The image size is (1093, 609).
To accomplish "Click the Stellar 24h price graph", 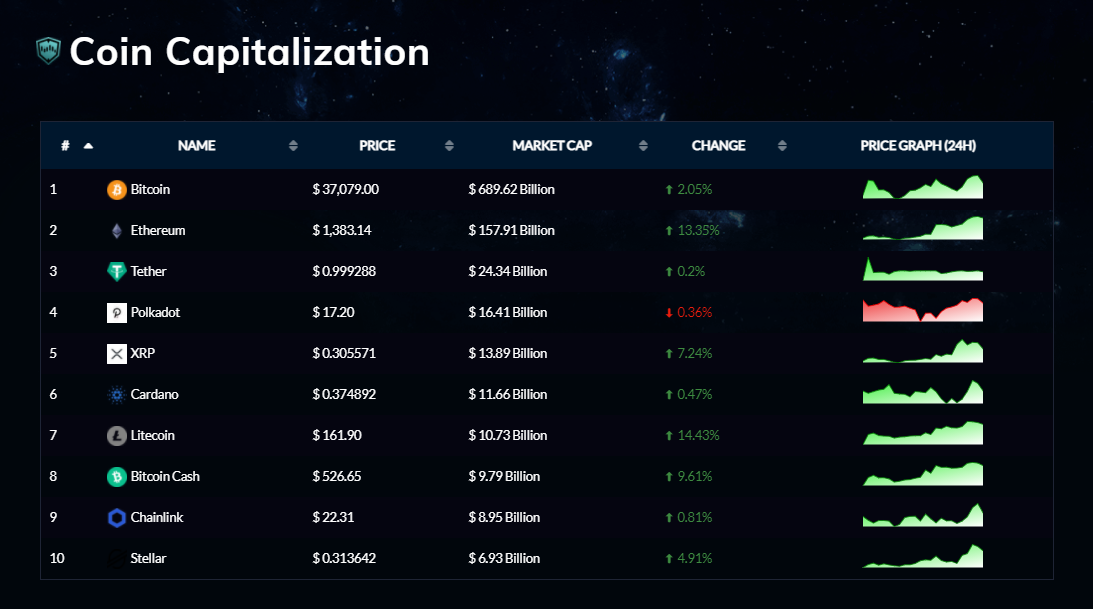I will (923, 556).
